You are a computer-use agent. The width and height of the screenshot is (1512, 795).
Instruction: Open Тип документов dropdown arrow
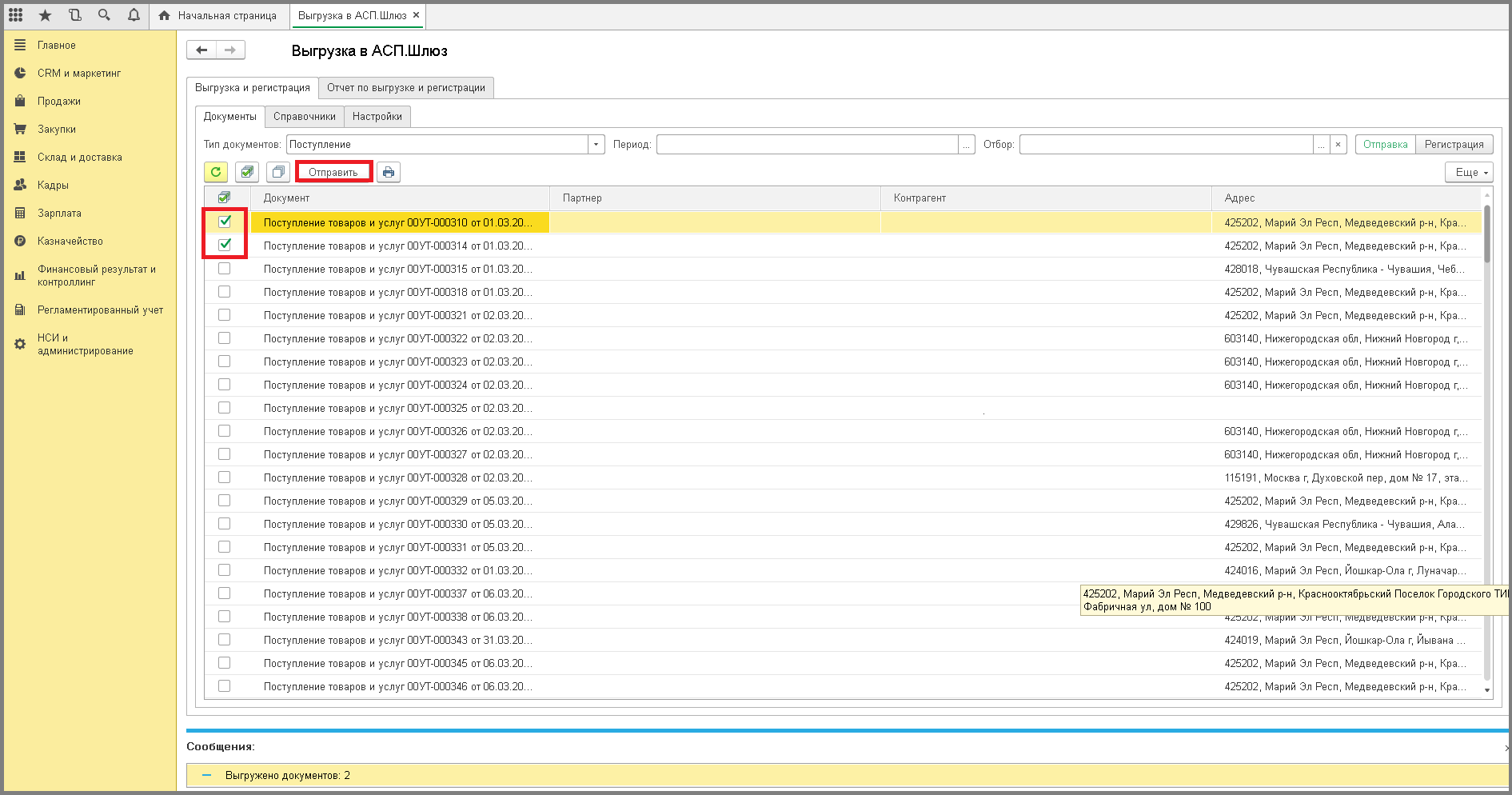(x=596, y=145)
